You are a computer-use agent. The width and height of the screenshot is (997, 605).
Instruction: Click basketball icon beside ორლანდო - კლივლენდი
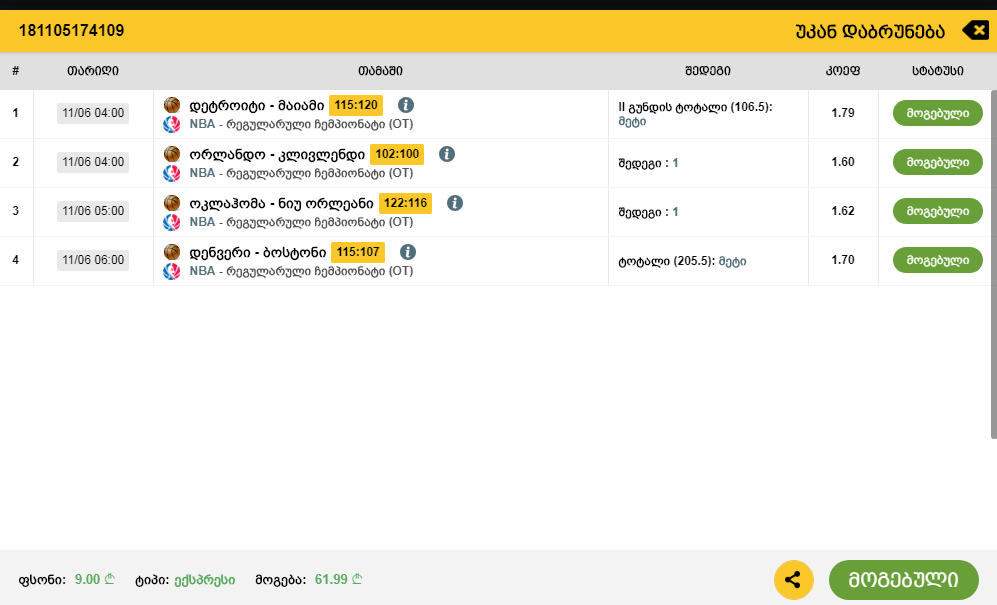172,154
